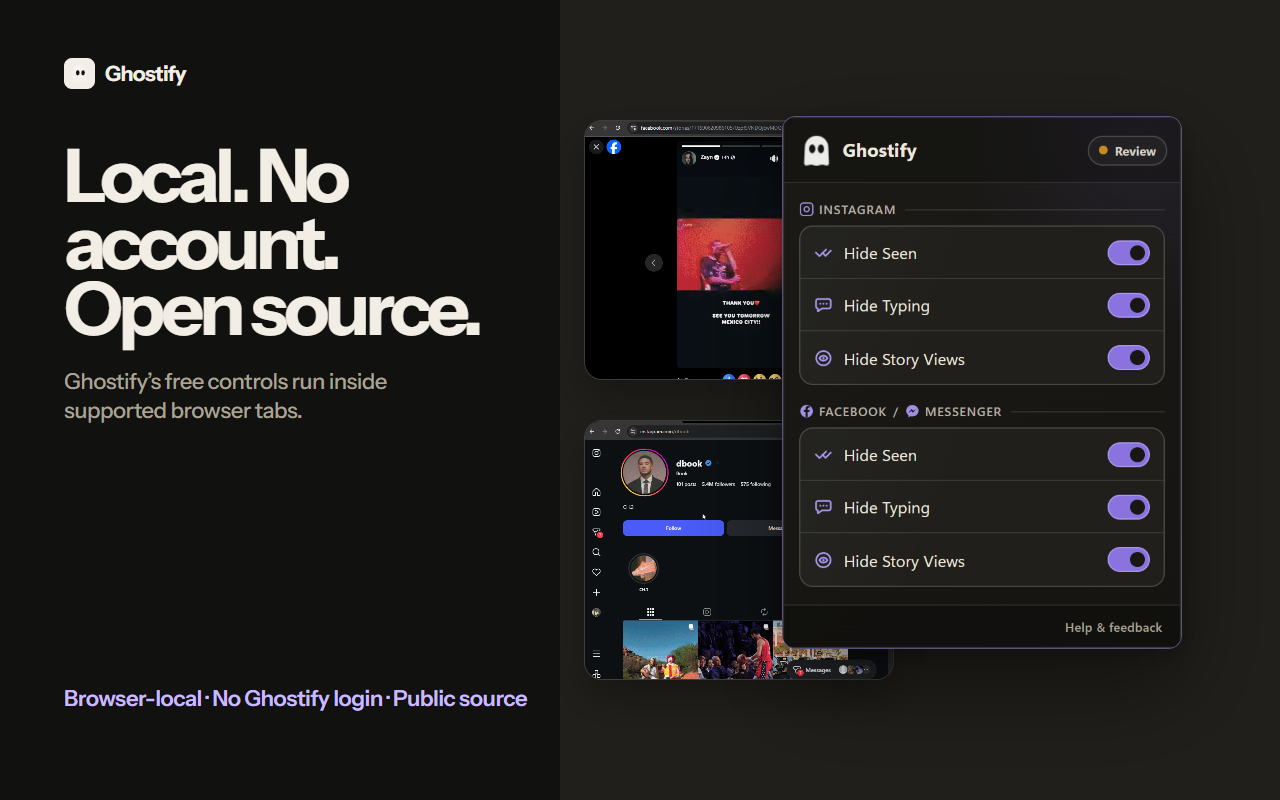Click the Instagram logo in the Instagram sidebar
The width and height of the screenshot is (1280, 800).
tap(596, 453)
